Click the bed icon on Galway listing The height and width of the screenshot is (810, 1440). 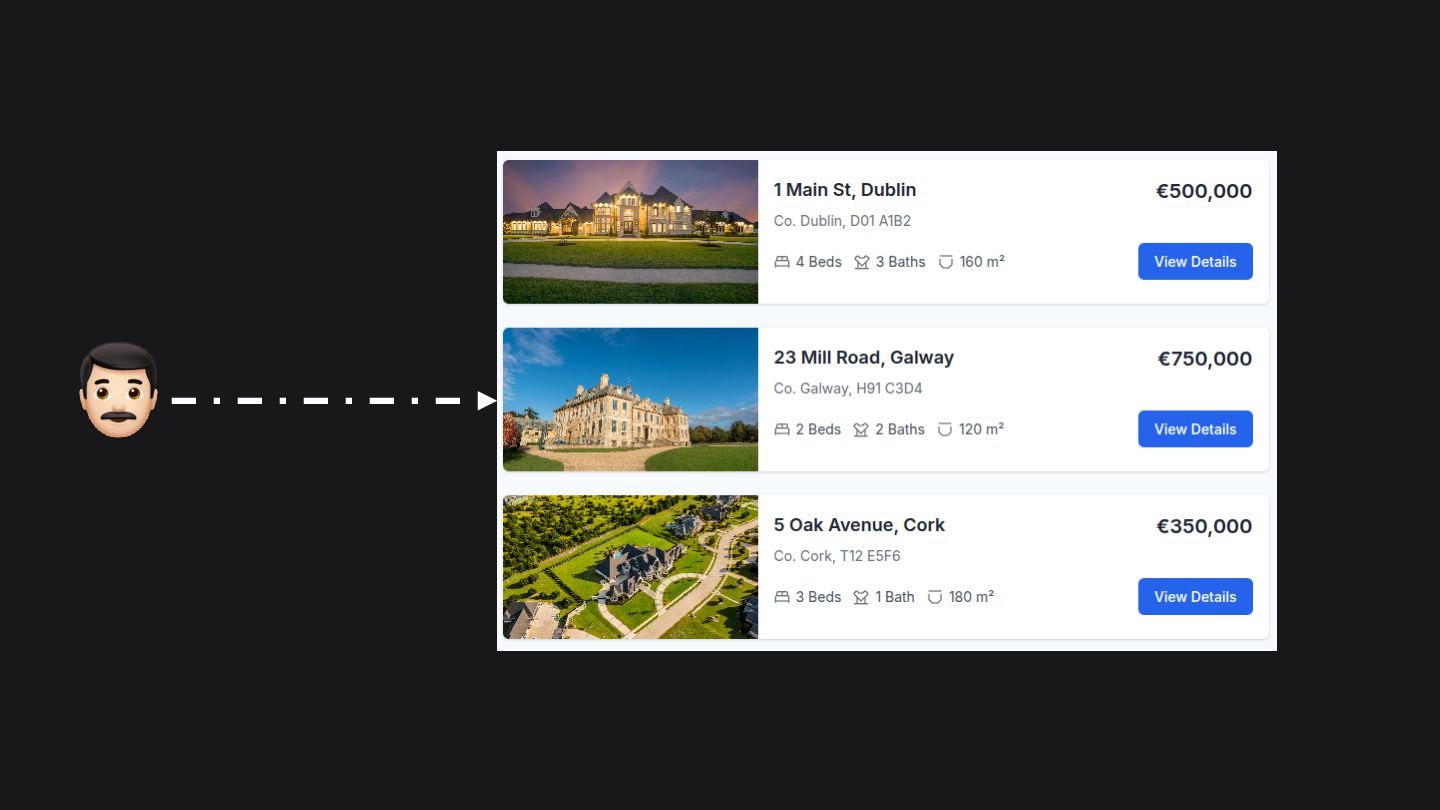(782, 429)
